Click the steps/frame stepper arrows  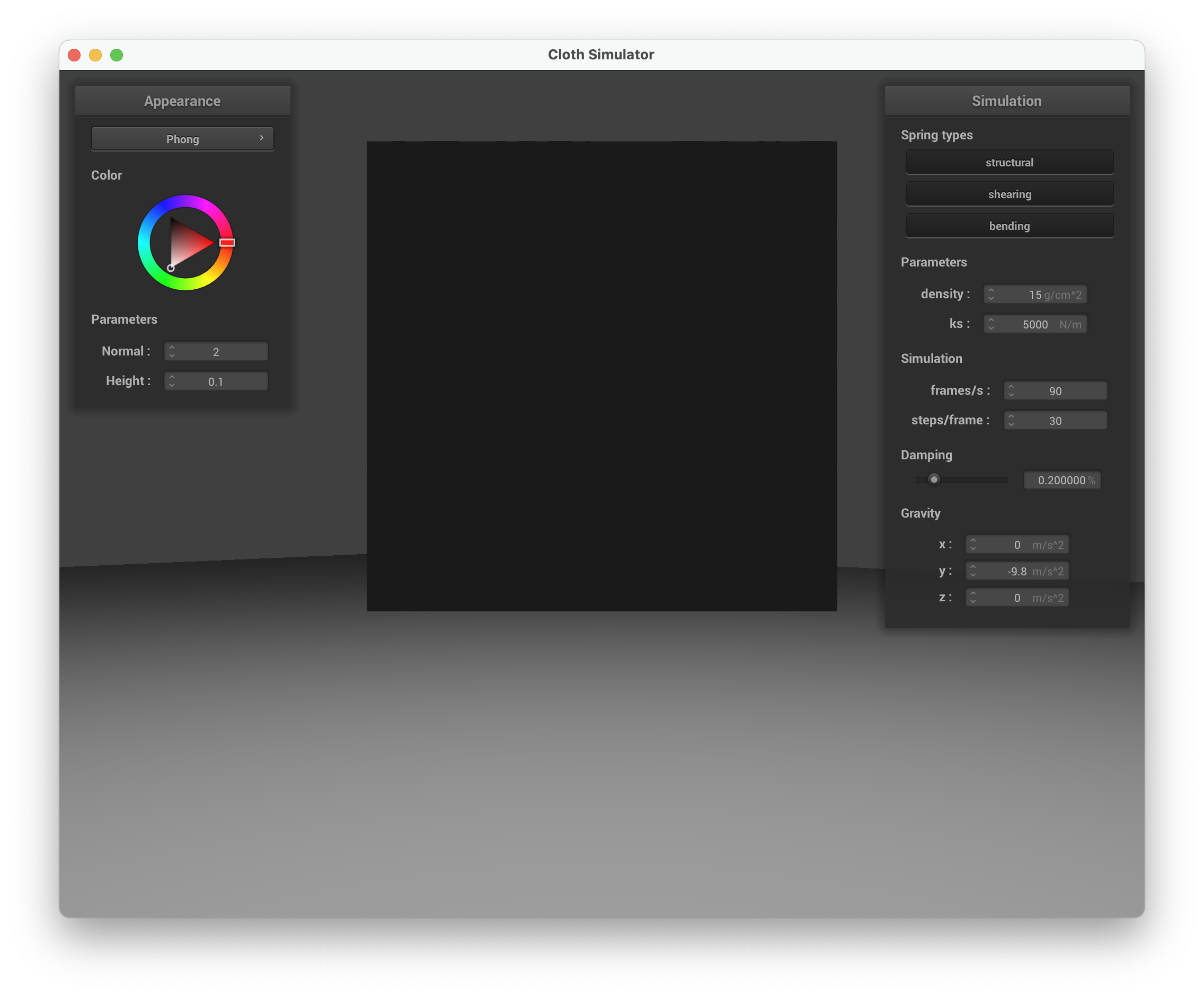[x=1011, y=421]
